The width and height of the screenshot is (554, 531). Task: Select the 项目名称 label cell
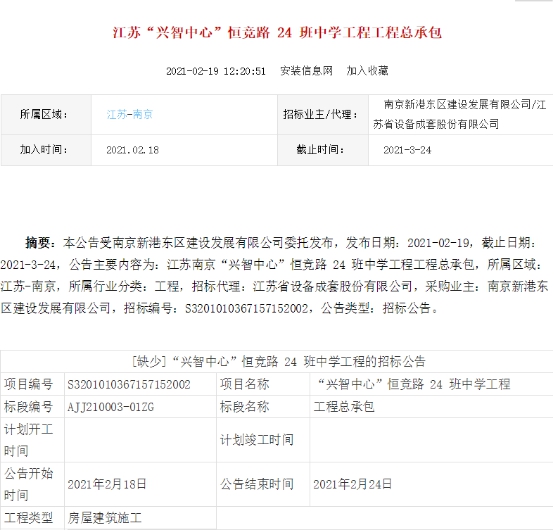point(263,384)
